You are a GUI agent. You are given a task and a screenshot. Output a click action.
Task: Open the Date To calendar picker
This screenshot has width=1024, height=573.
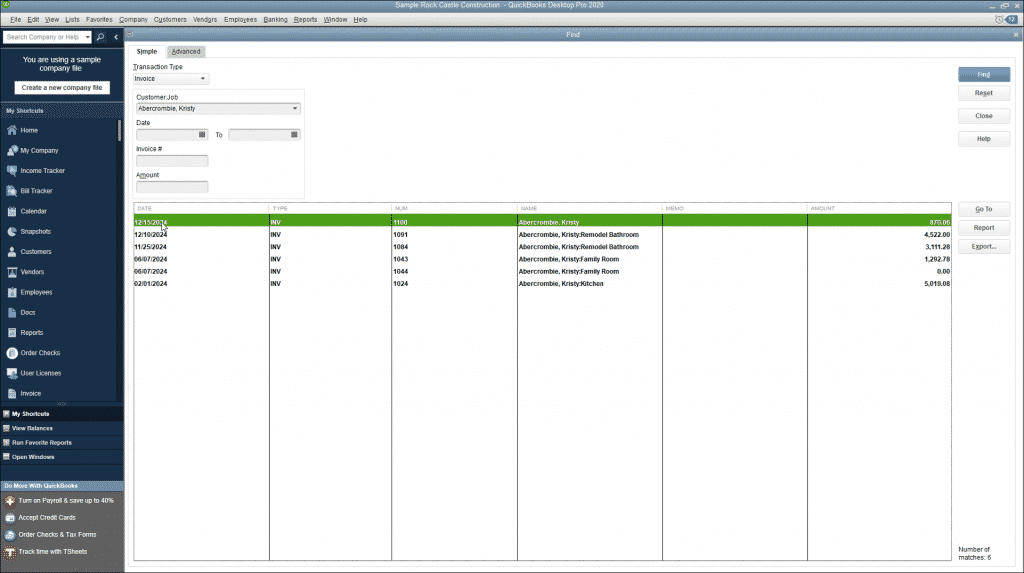click(x=295, y=135)
